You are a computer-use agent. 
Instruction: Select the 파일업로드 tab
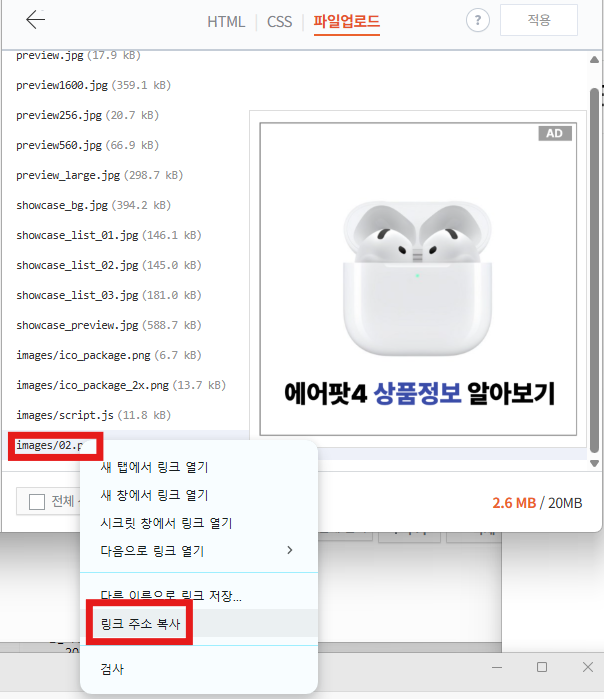point(346,21)
